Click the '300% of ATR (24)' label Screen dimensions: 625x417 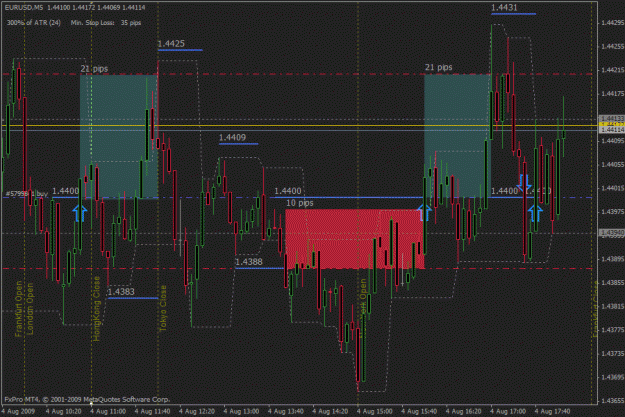tap(34, 23)
